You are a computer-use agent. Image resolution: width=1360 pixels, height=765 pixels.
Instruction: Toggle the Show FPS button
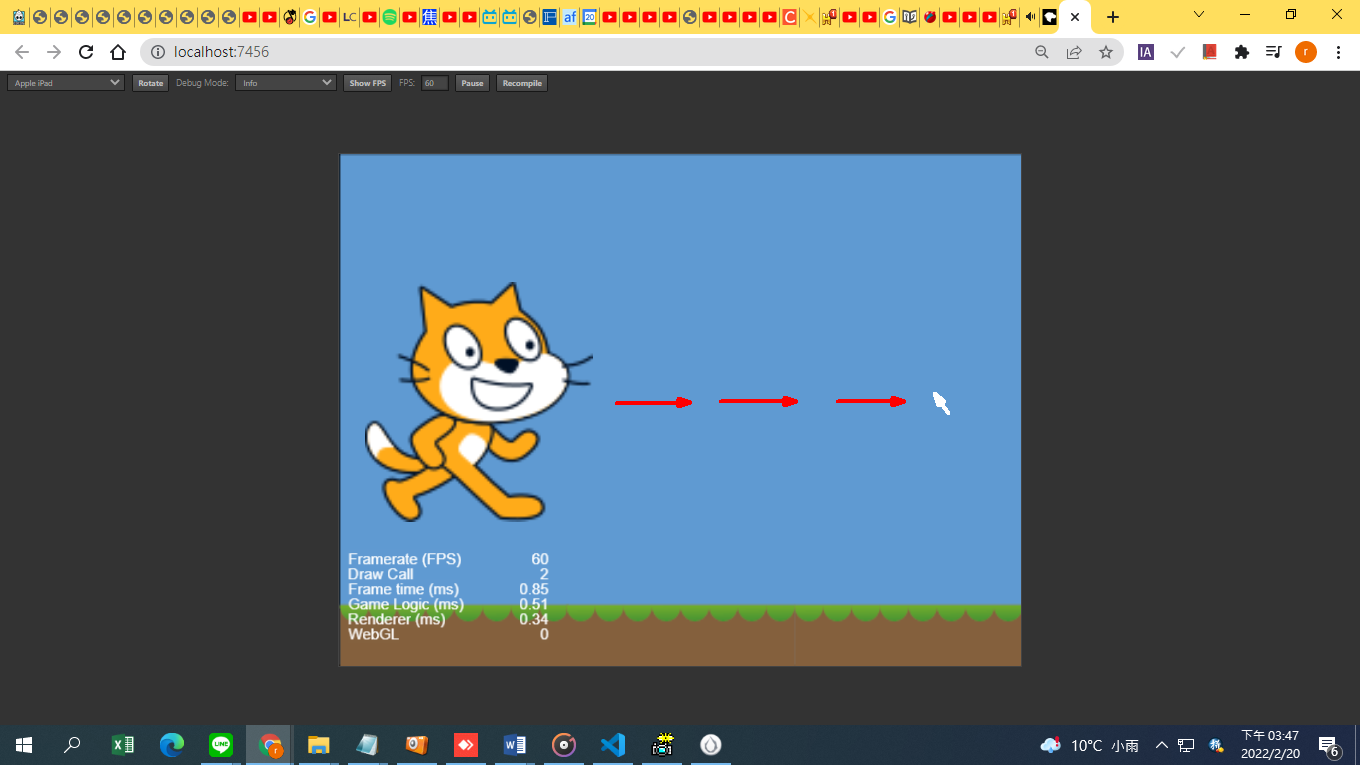click(x=367, y=83)
